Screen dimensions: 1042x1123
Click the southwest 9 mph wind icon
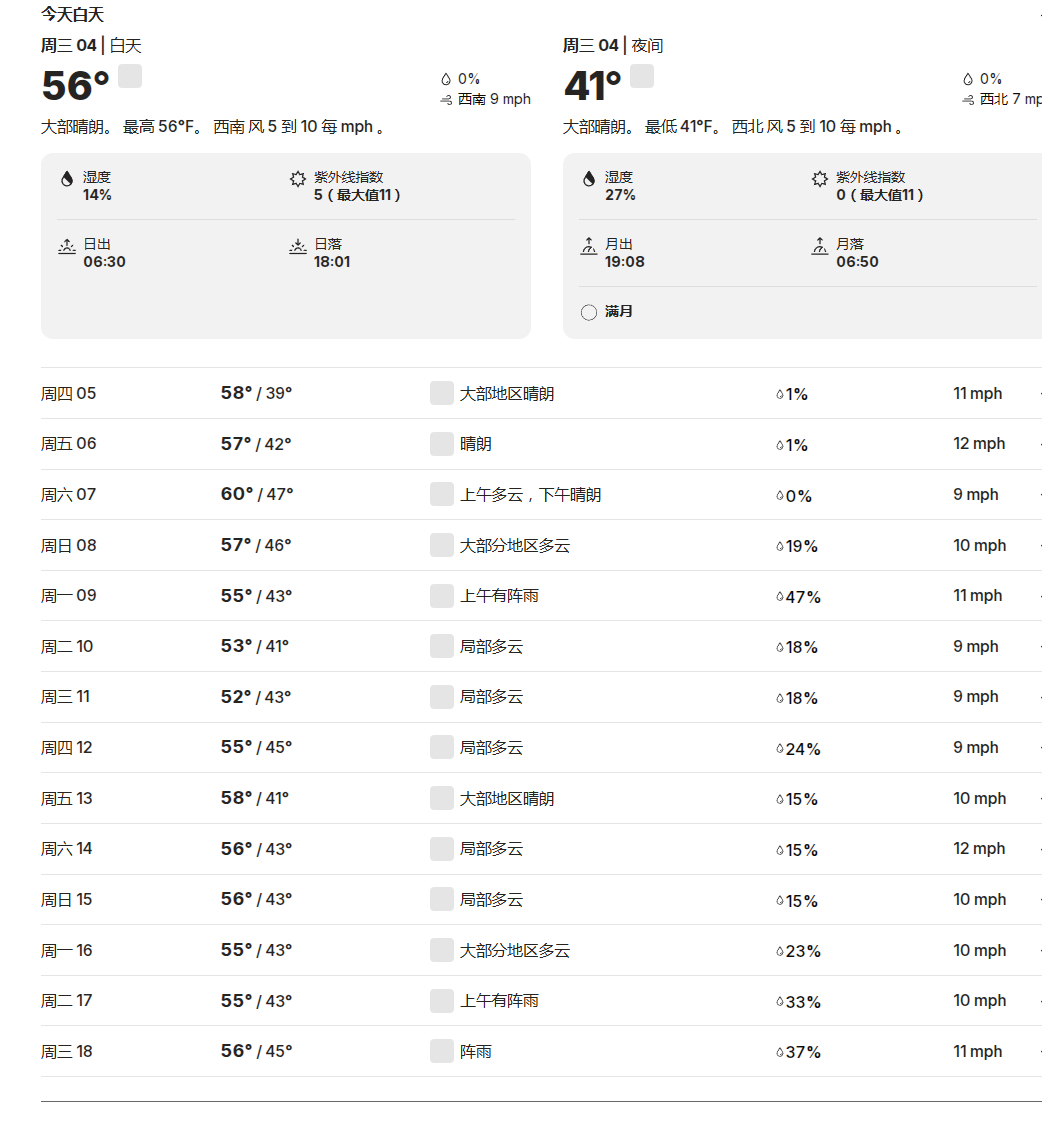click(x=446, y=100)
